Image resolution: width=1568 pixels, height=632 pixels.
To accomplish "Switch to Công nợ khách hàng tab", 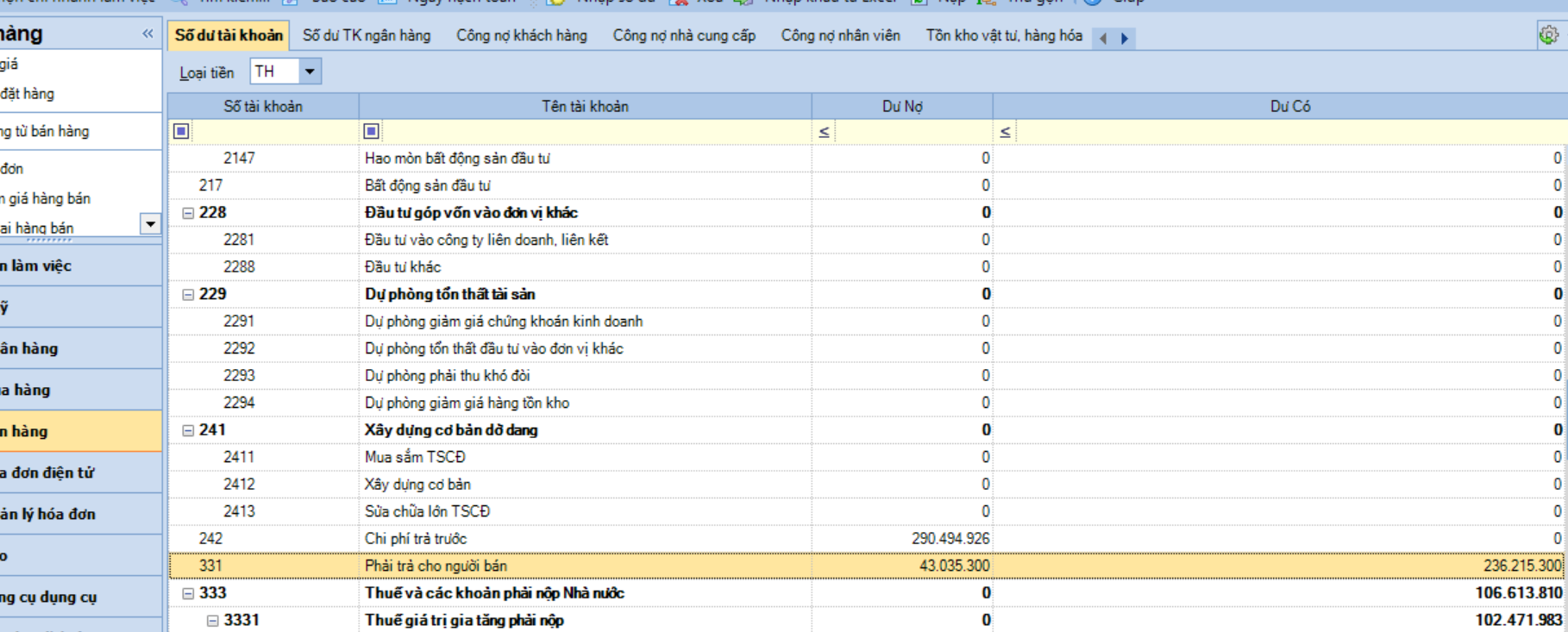I will coord(521,35).
